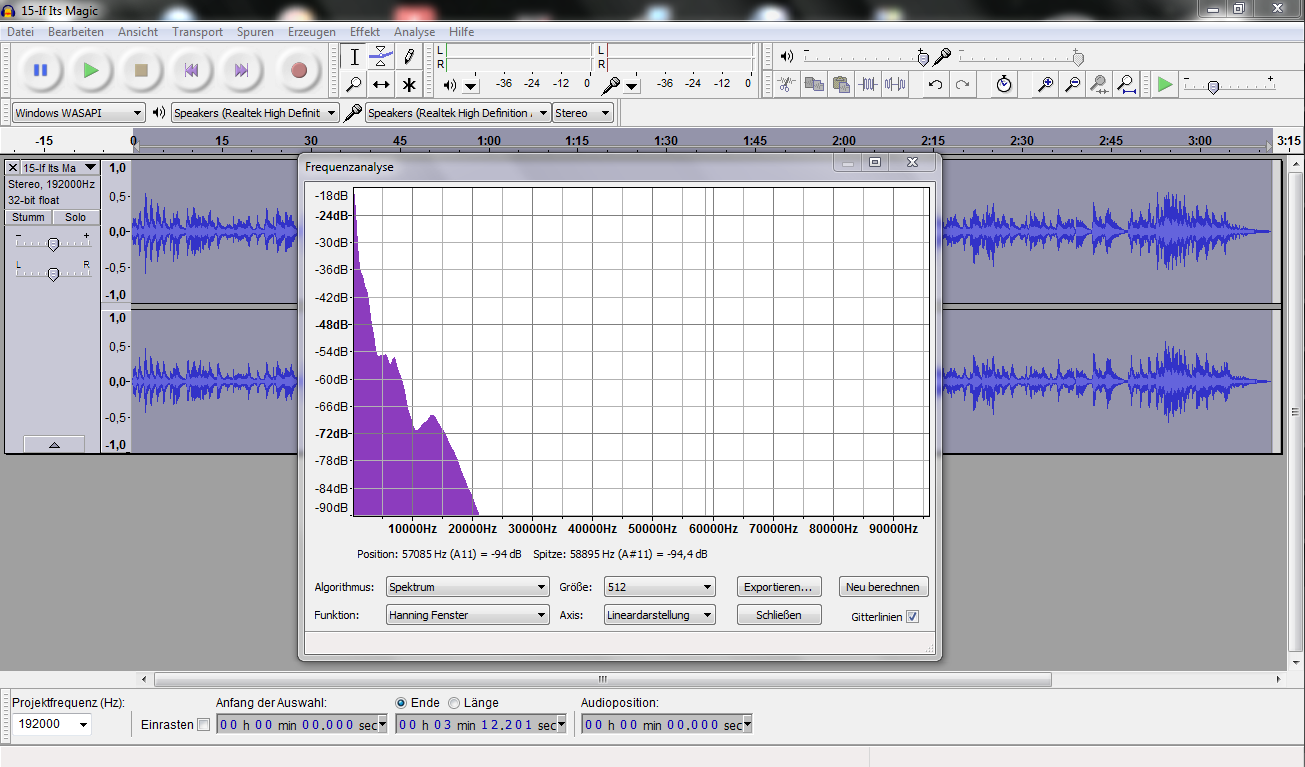The height and width of the screenshot is (767, 1305).
Task: Click the horizontal scrollbar below the tracks
Action: pos(602,680)
